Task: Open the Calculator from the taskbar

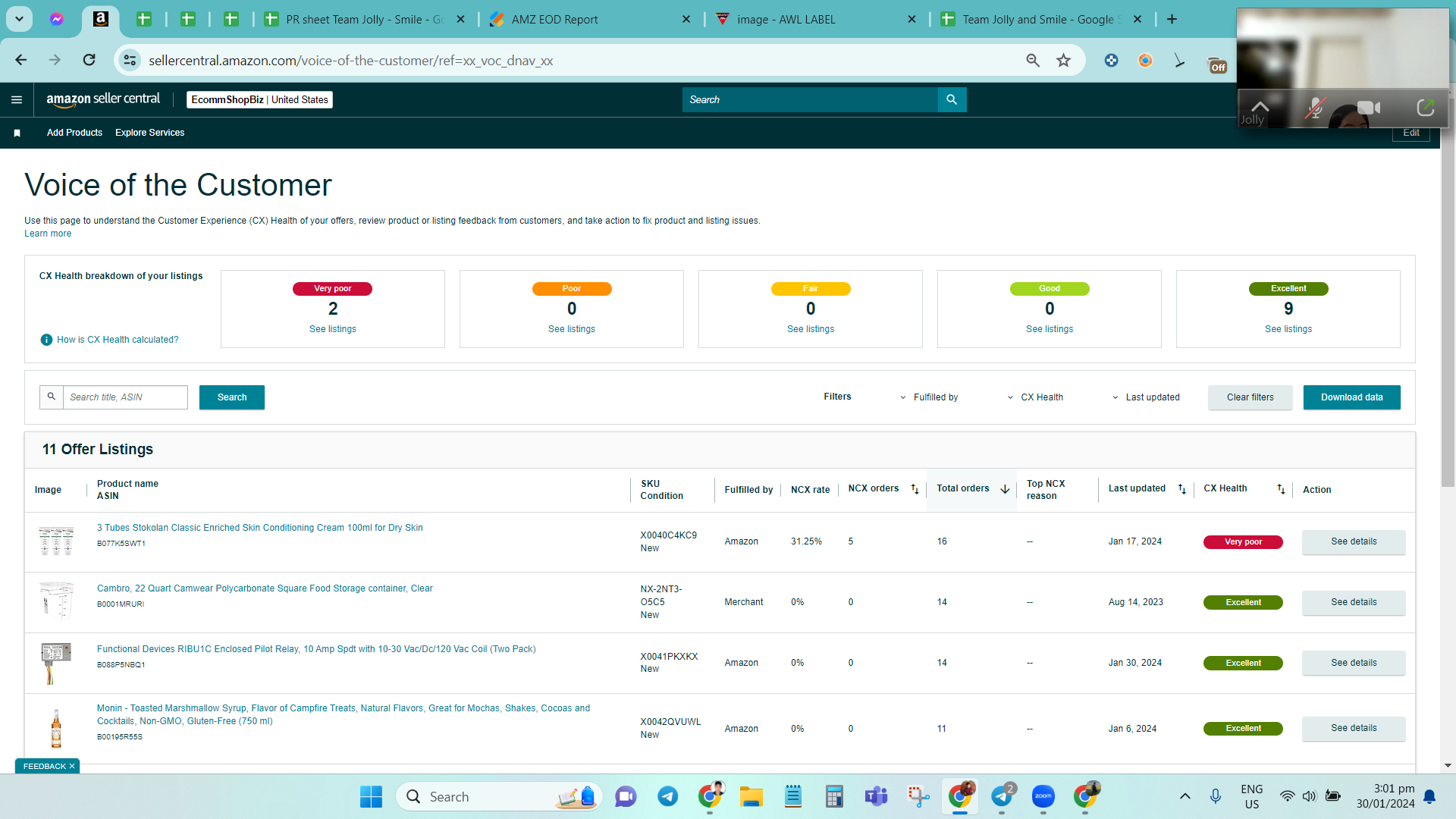Action: coord(834,796)
